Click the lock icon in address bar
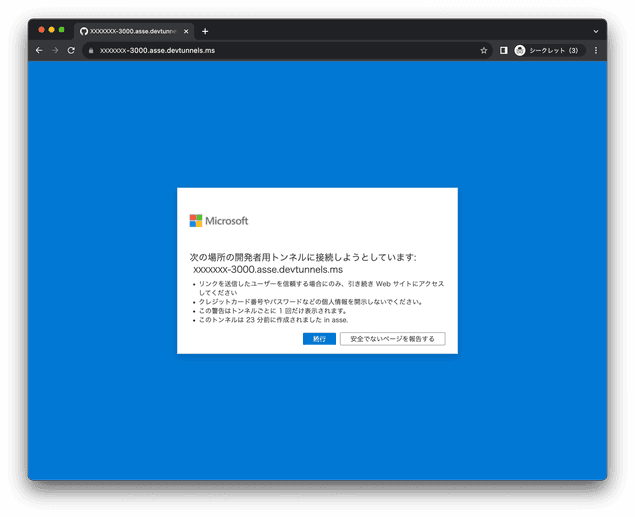 coord(91,50)
